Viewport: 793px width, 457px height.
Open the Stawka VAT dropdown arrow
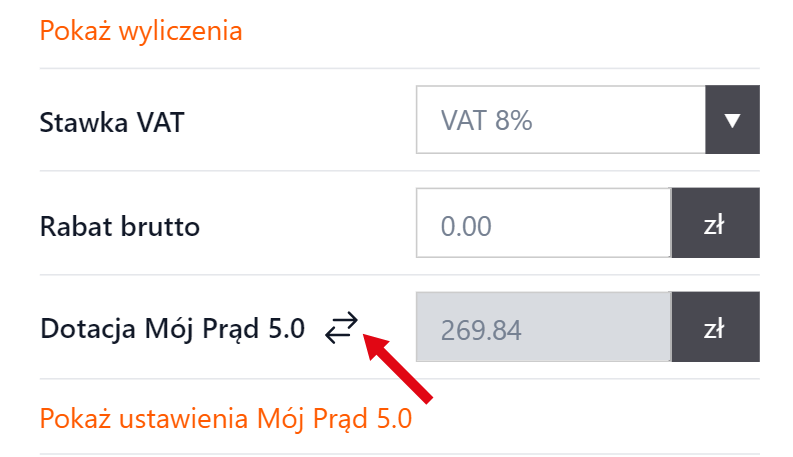coord(732,121)
